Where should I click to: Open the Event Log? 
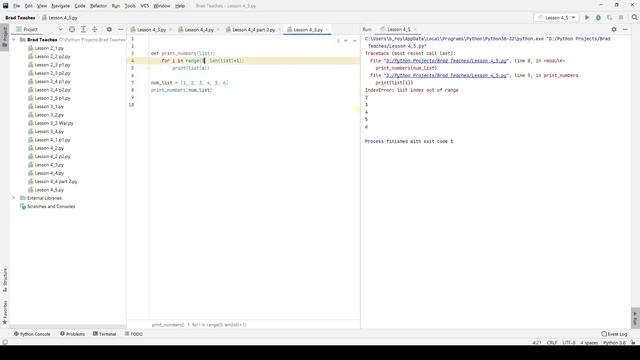(614, 334)
